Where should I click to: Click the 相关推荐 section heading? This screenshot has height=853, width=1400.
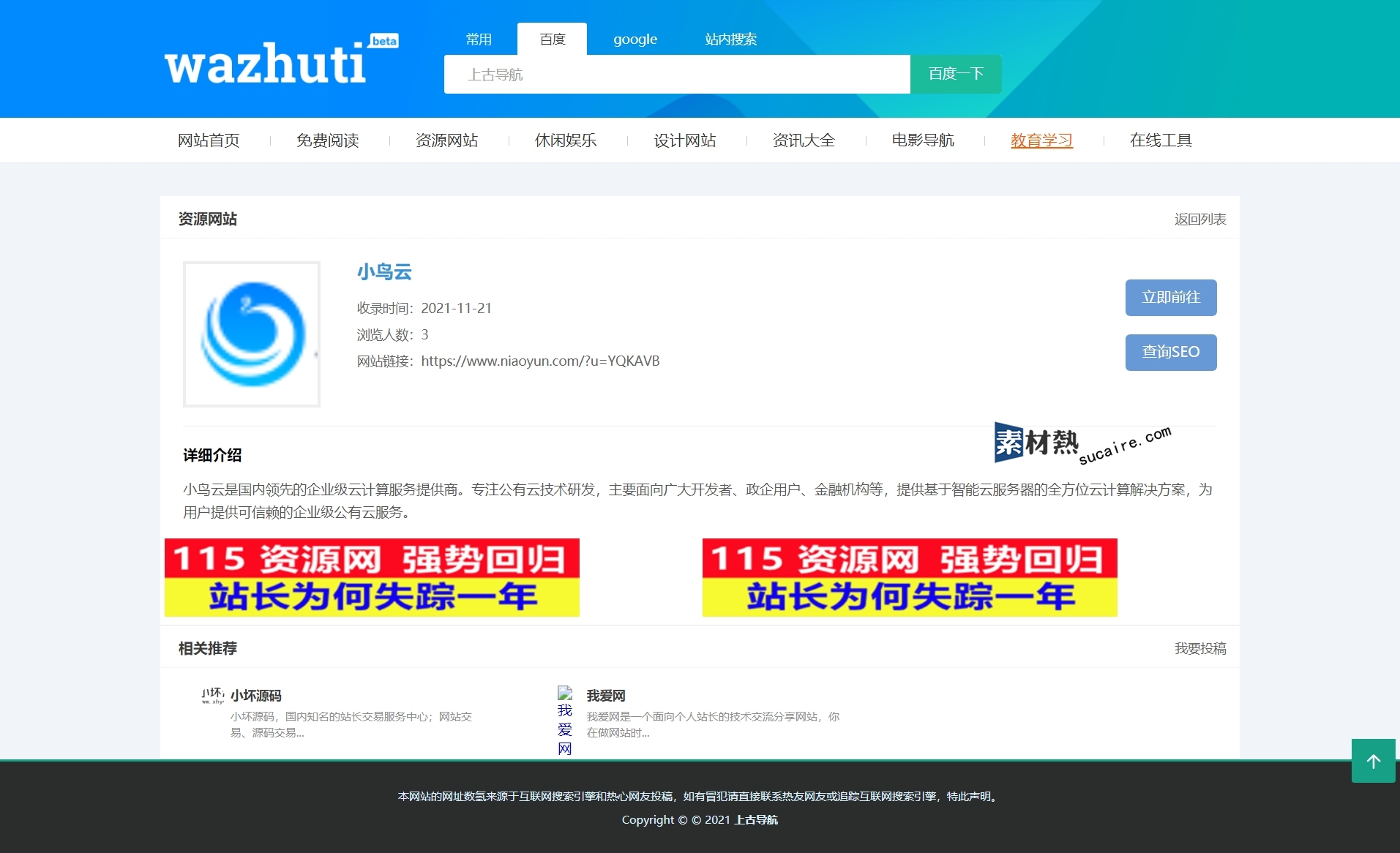coord(208,649)
